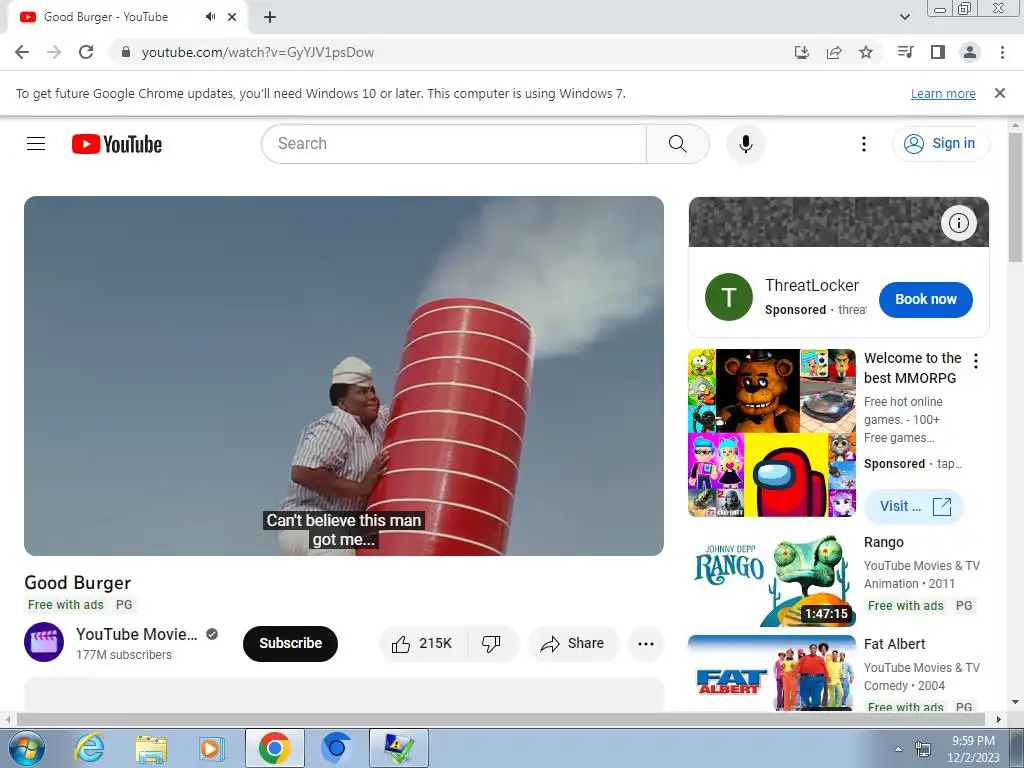Open the Chrome profile avatar

[x=970, y=52]
